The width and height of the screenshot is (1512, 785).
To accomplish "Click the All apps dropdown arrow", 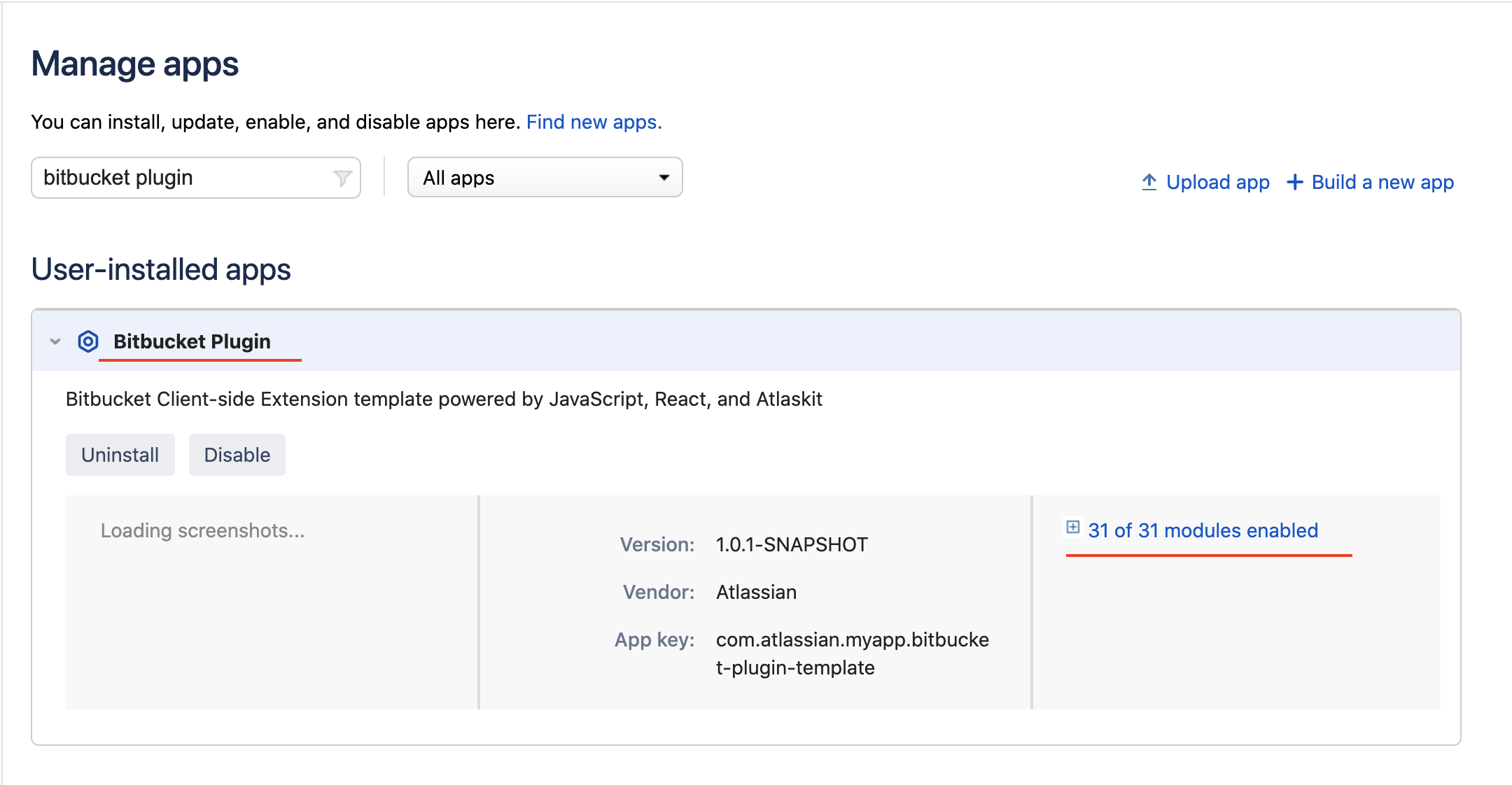I will 664,178.
